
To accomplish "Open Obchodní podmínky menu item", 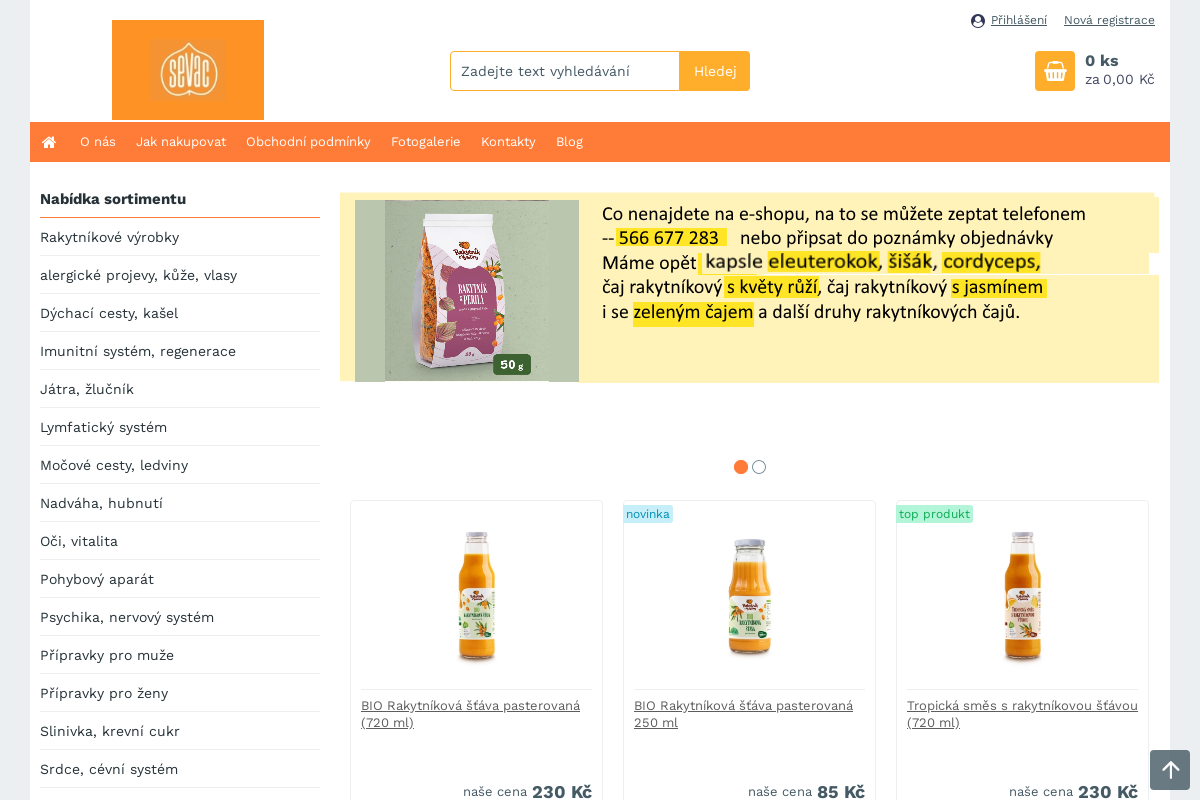I will pos(308,142).
